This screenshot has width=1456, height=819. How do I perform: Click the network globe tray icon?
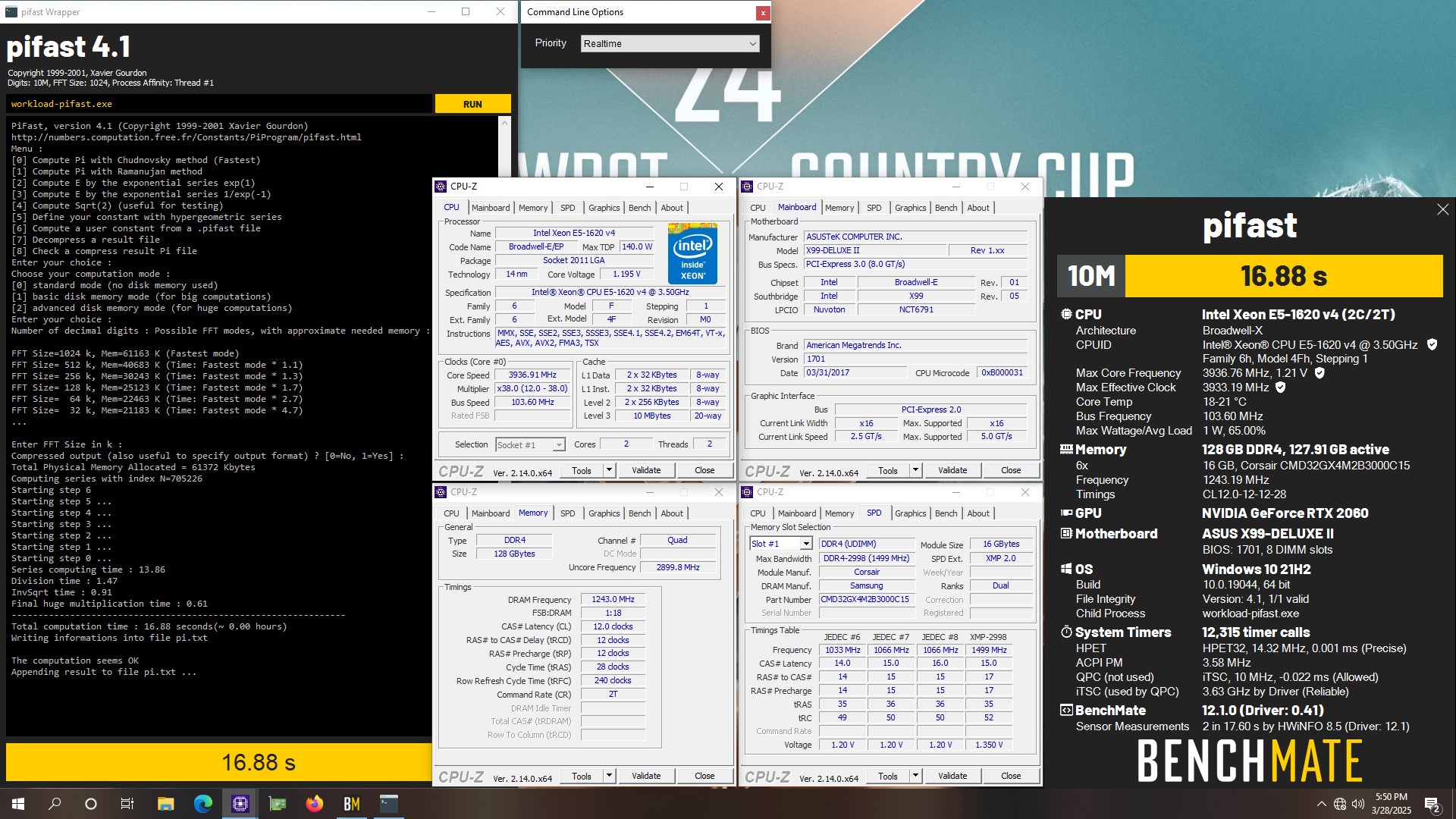[1340, 804]
